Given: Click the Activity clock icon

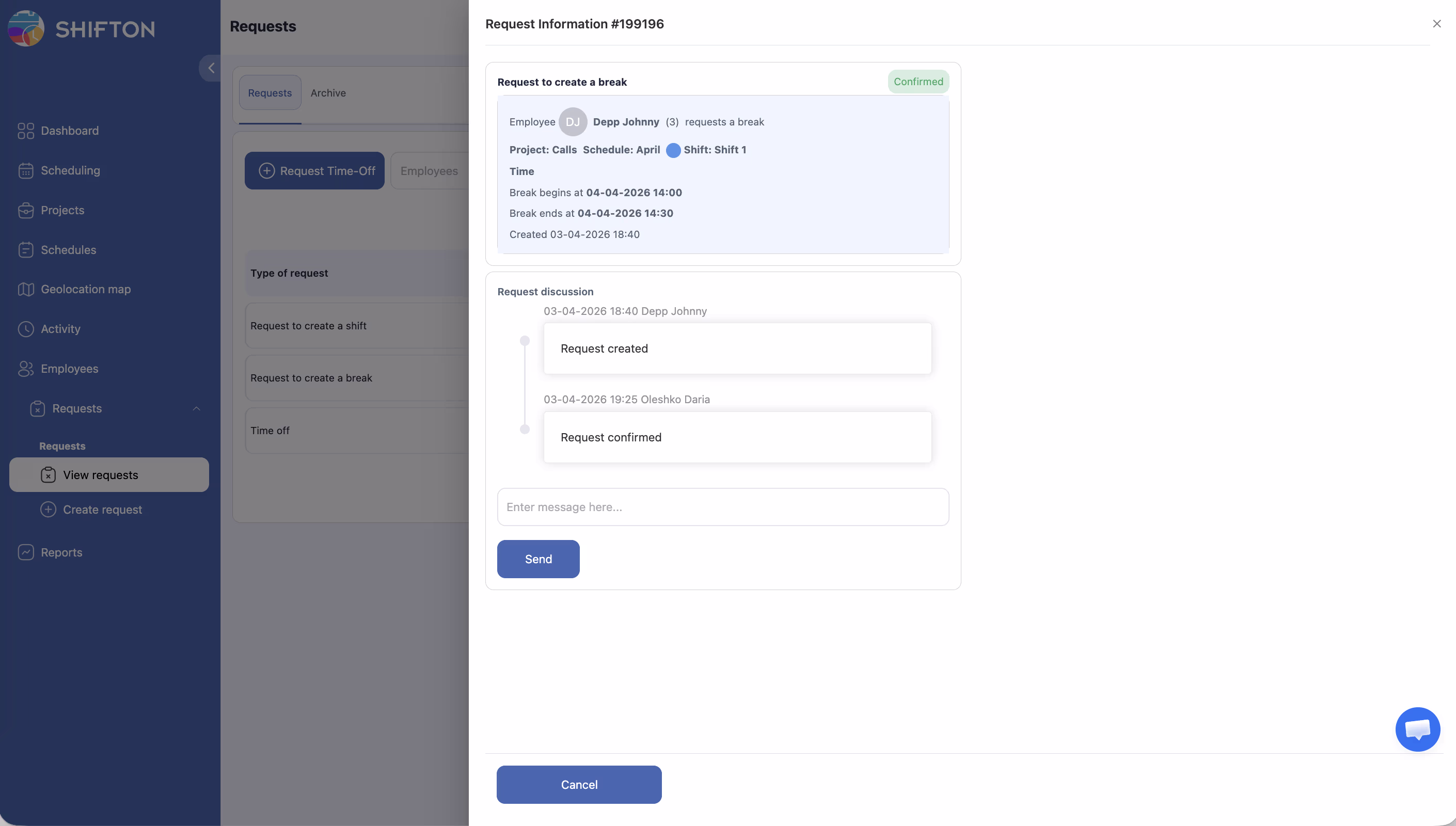Looking at the screenshot, I should tap(25, 329).
